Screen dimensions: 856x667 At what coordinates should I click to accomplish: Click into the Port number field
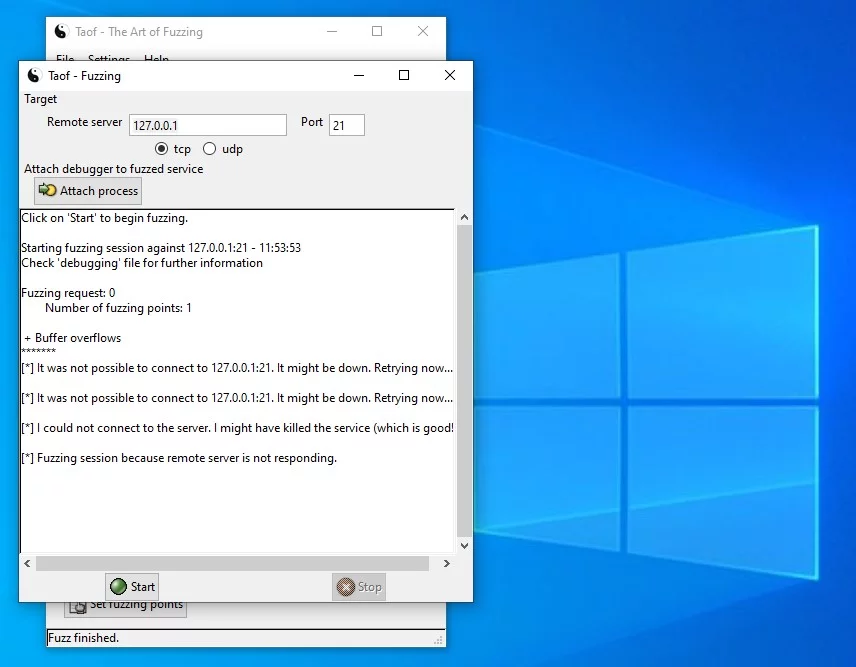[346, 125]
